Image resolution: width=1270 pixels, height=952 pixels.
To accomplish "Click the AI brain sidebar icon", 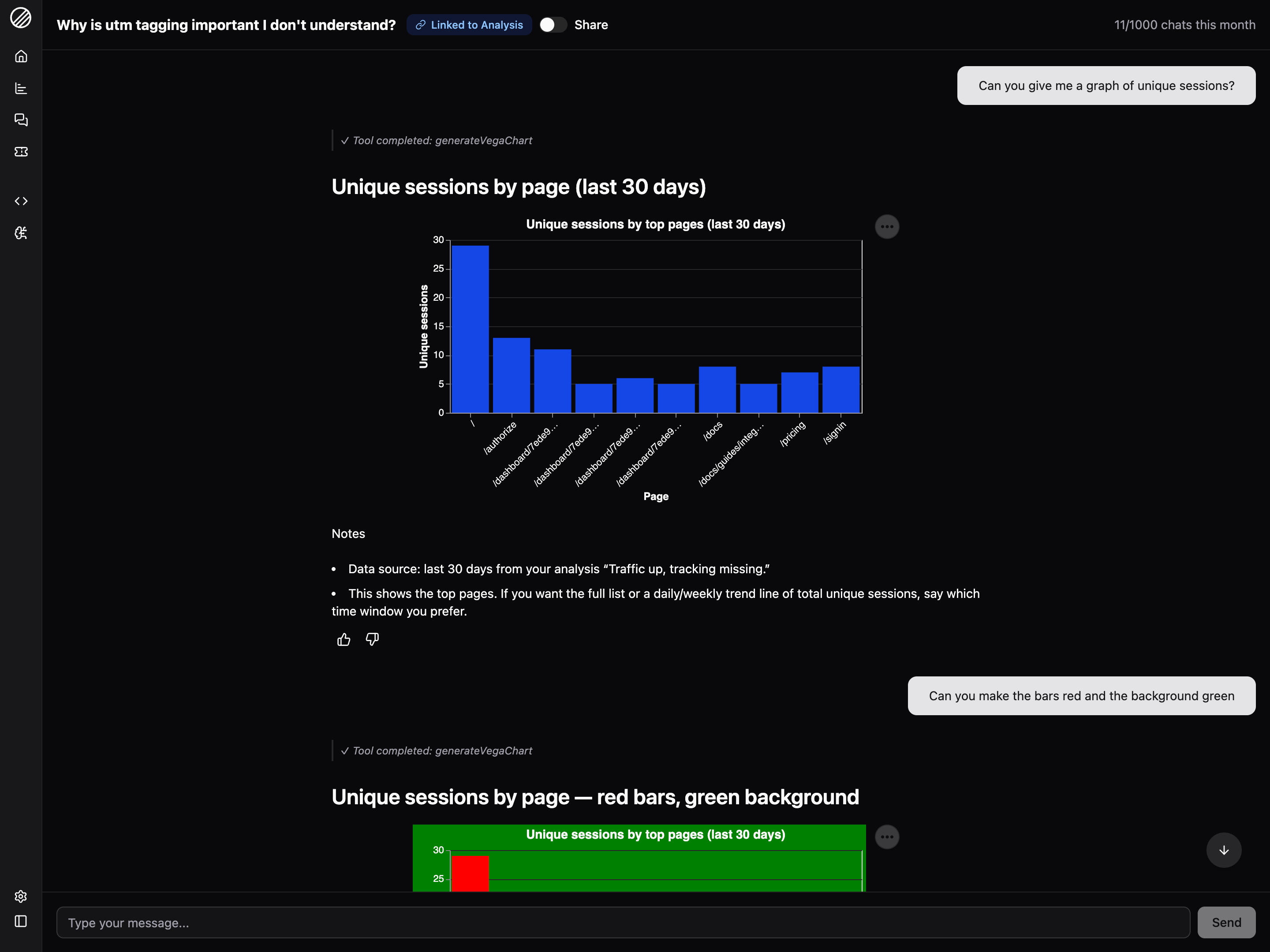I will 21,232.
